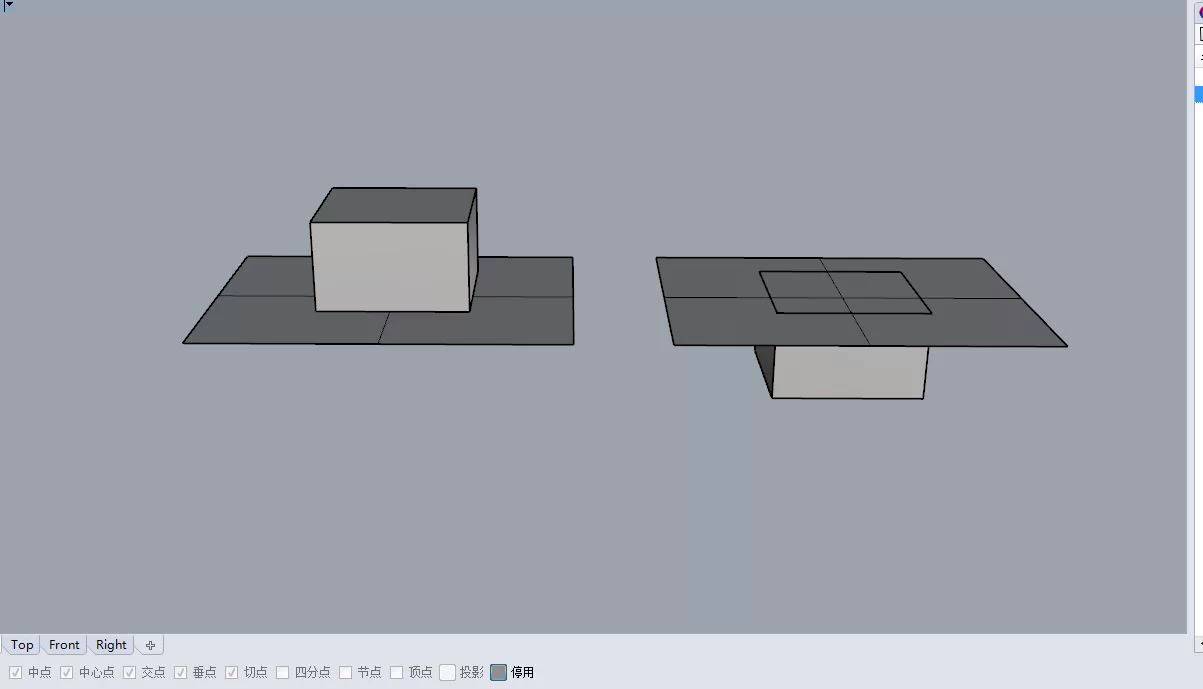Enable the 四分点 quadrant snap
The width and height of the screenshot is (1203, 689).
(x=282, y=671)
